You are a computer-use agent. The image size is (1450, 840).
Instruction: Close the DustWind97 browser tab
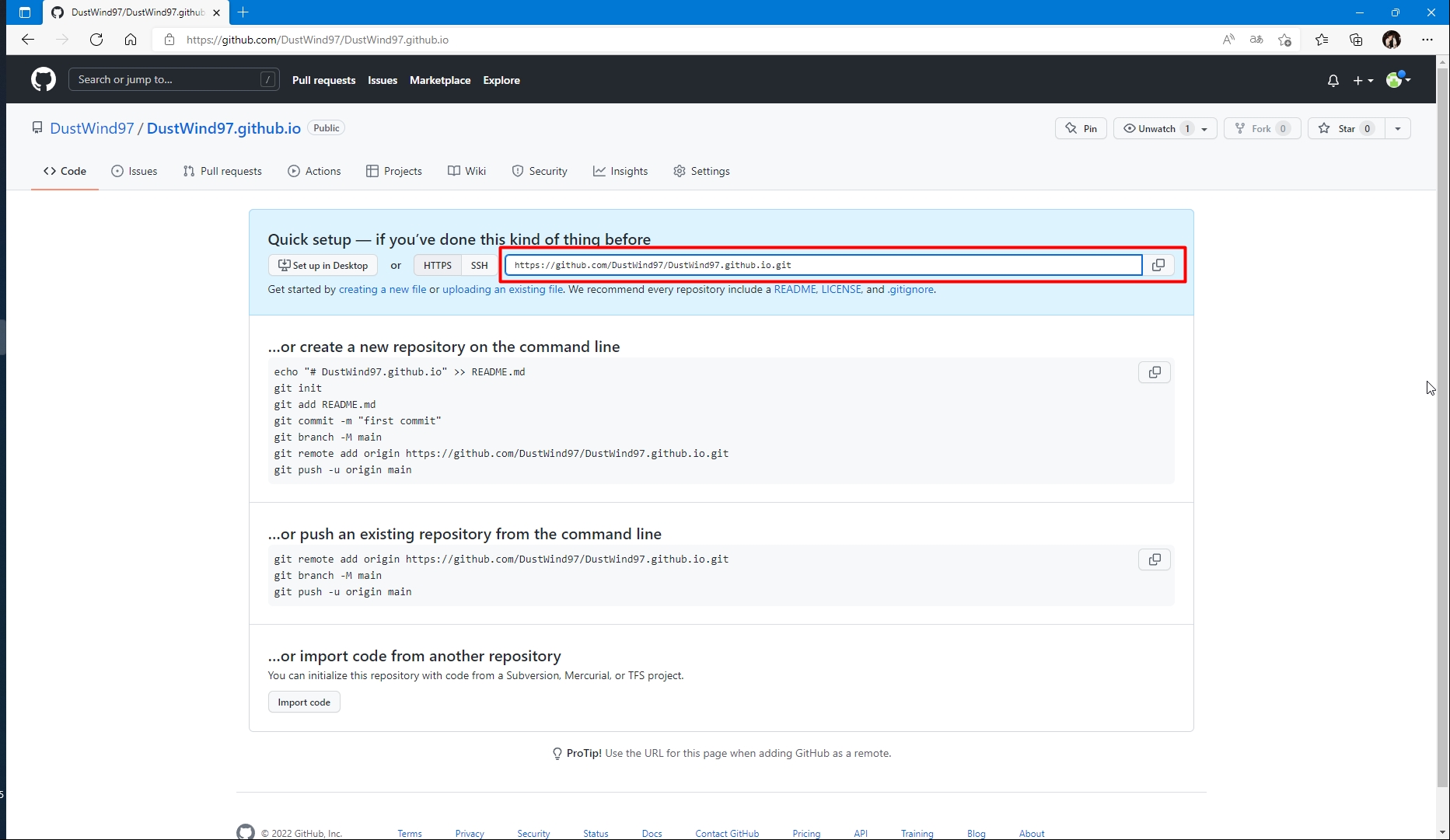[x=217, y=12]
